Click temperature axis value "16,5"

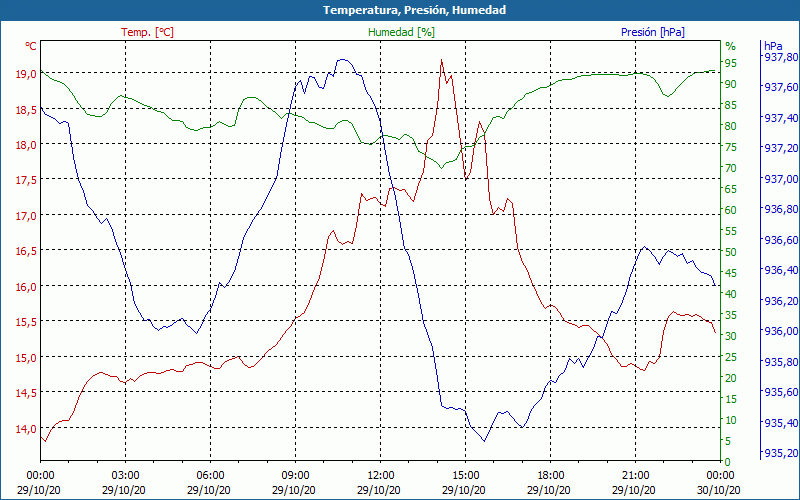[x=26, y=251]
